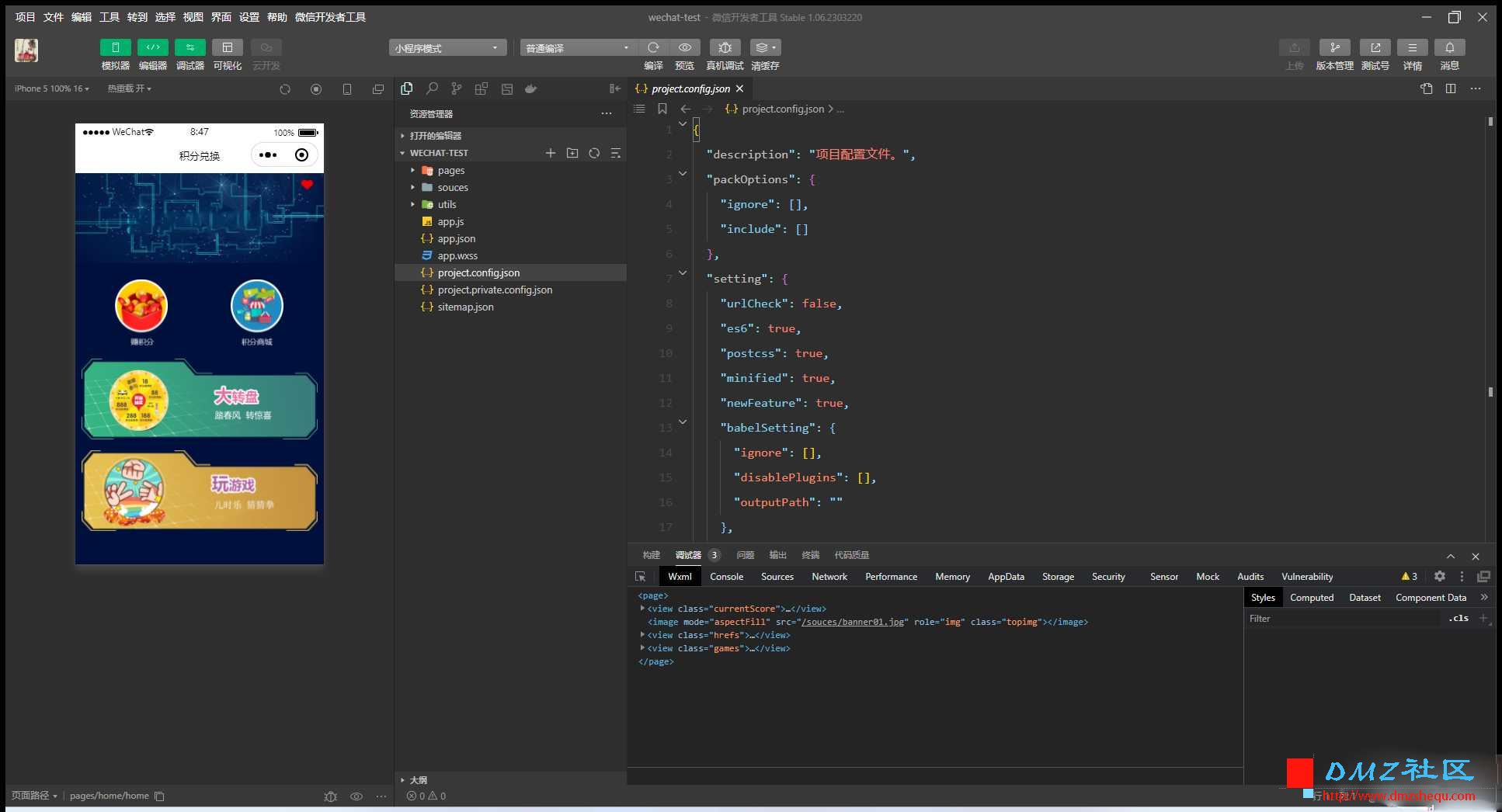
Task: Click the simulator stop/record icon
Action: coord(316,89)
